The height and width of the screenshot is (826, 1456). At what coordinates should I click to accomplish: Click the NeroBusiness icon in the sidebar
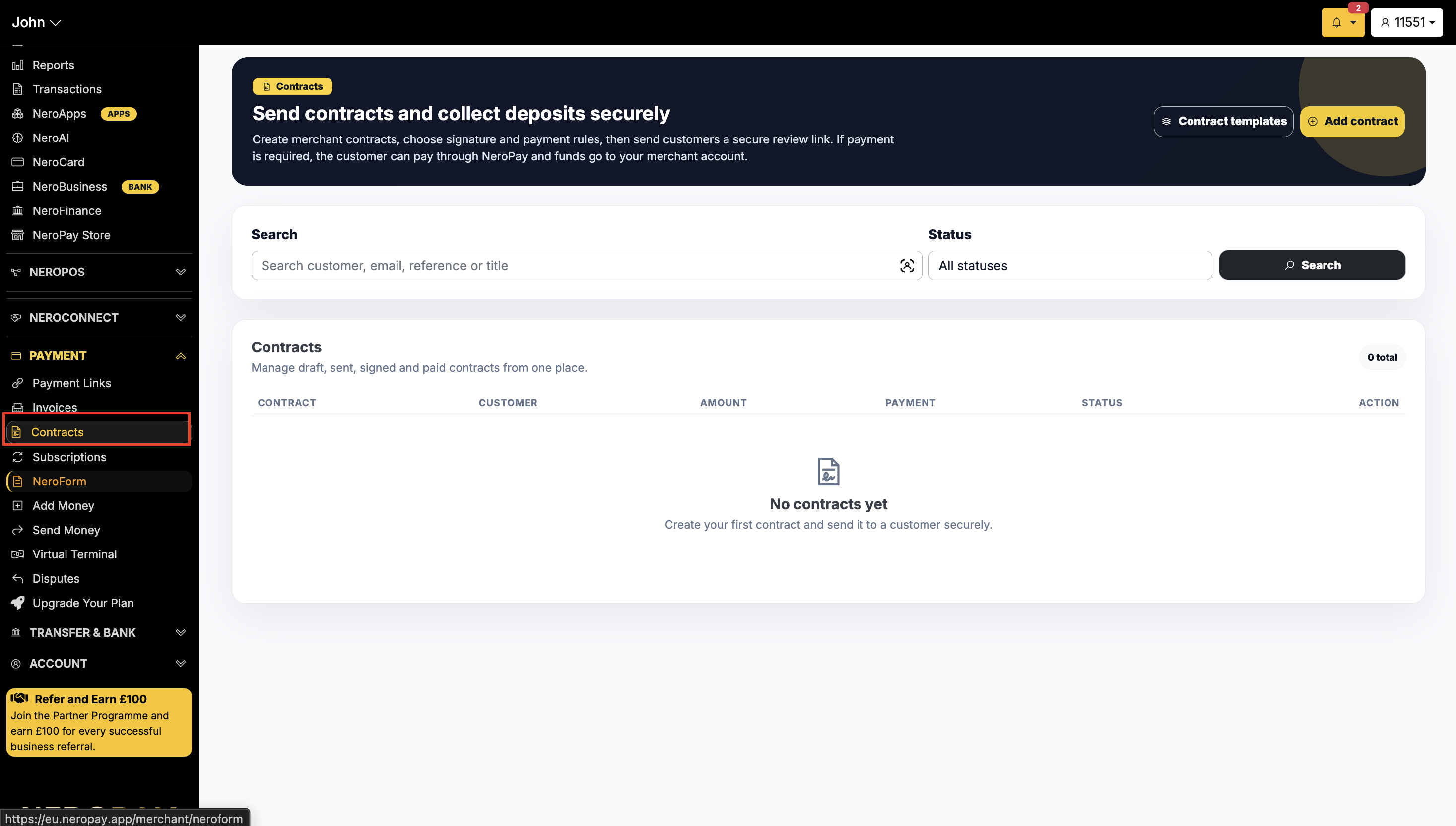point(17,187)
